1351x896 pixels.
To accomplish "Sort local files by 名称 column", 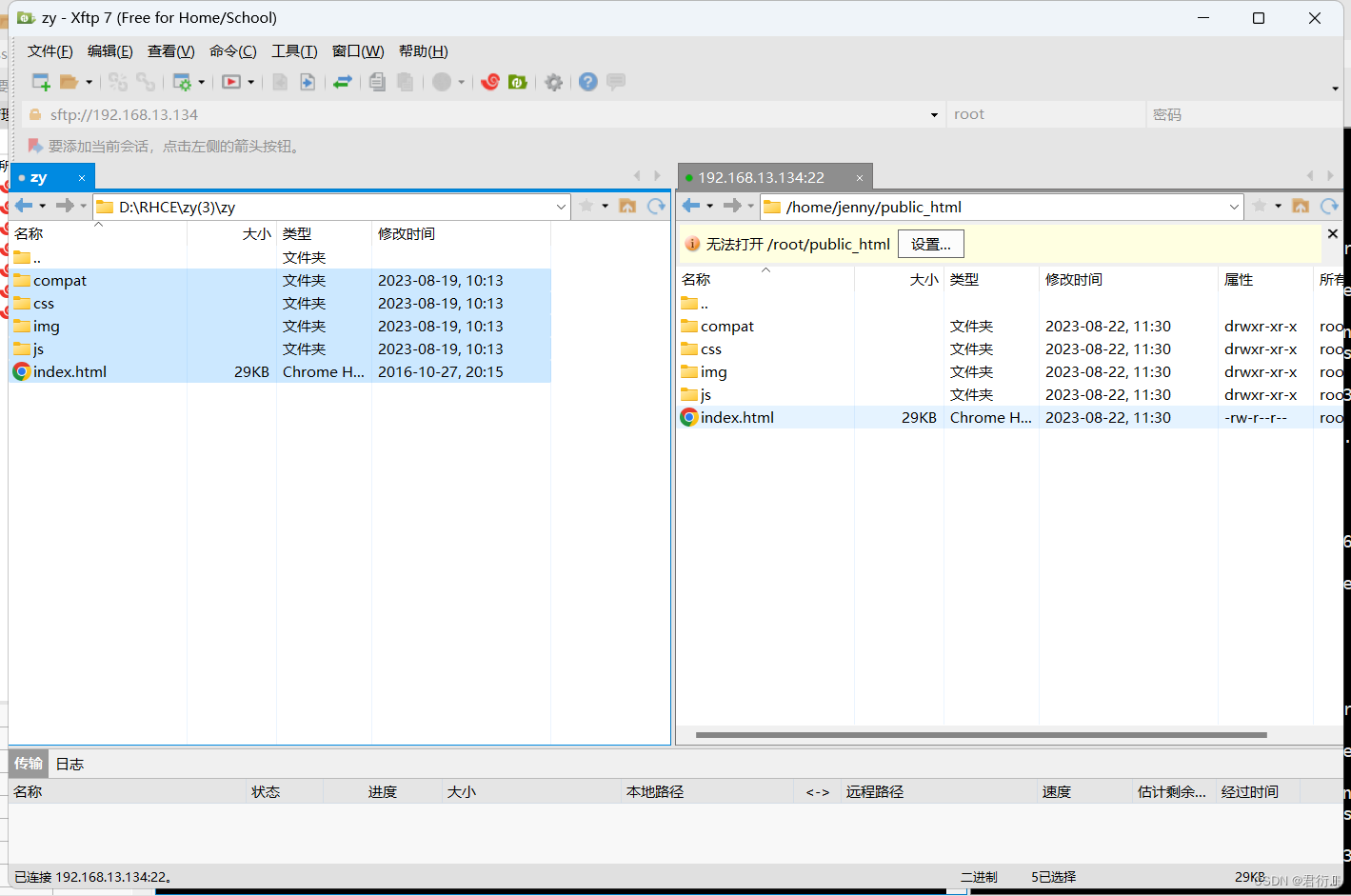I will tap(98, 233).
